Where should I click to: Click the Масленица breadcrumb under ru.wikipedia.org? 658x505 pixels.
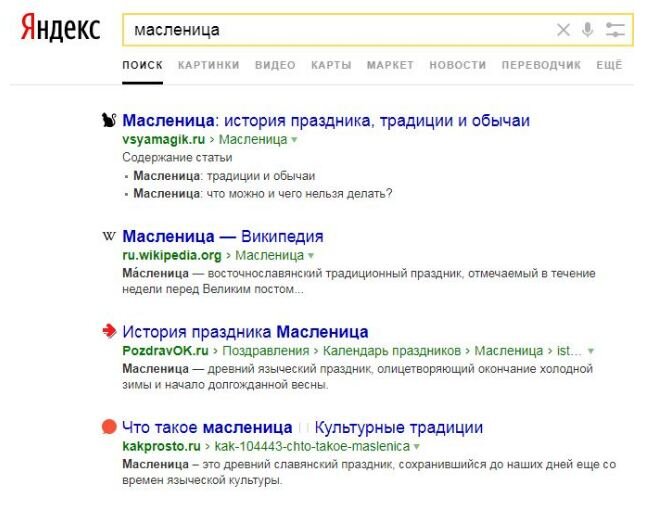(269, 255)
